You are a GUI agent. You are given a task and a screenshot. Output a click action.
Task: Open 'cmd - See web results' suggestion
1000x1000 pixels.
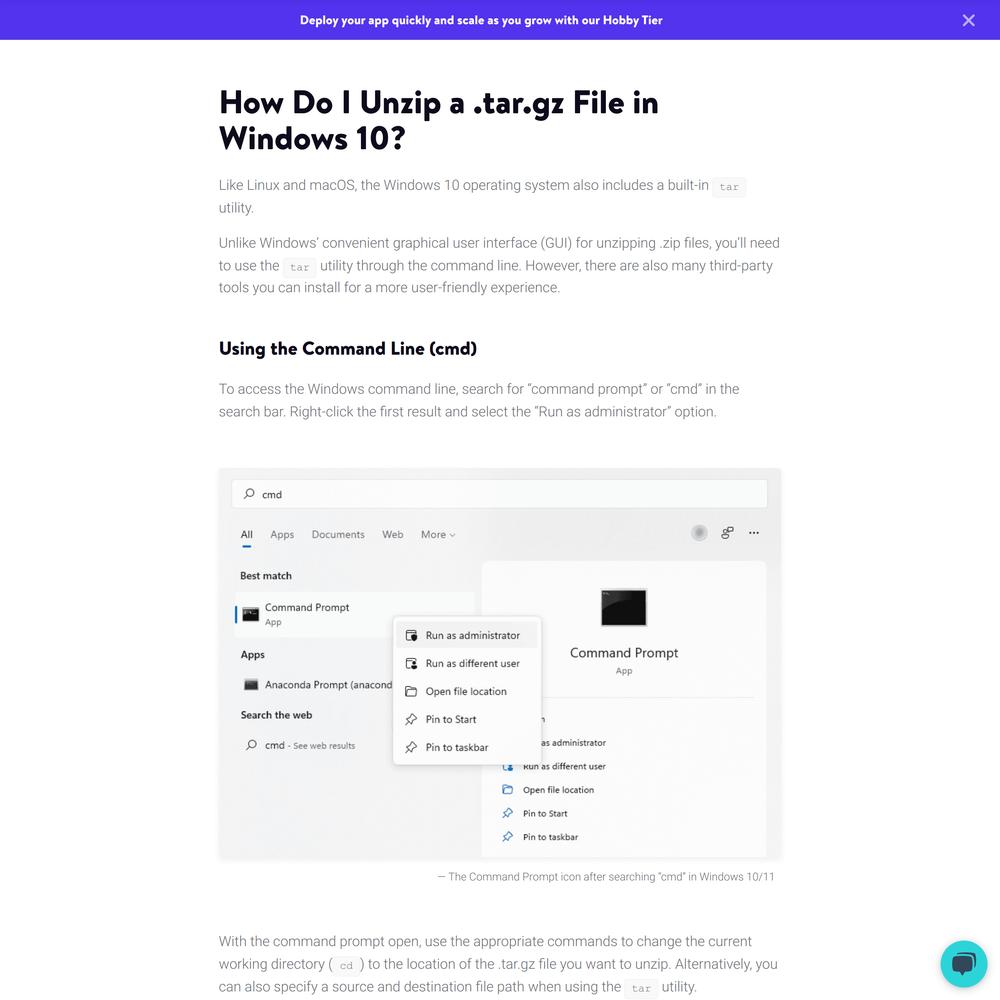[x=310, y=745]
